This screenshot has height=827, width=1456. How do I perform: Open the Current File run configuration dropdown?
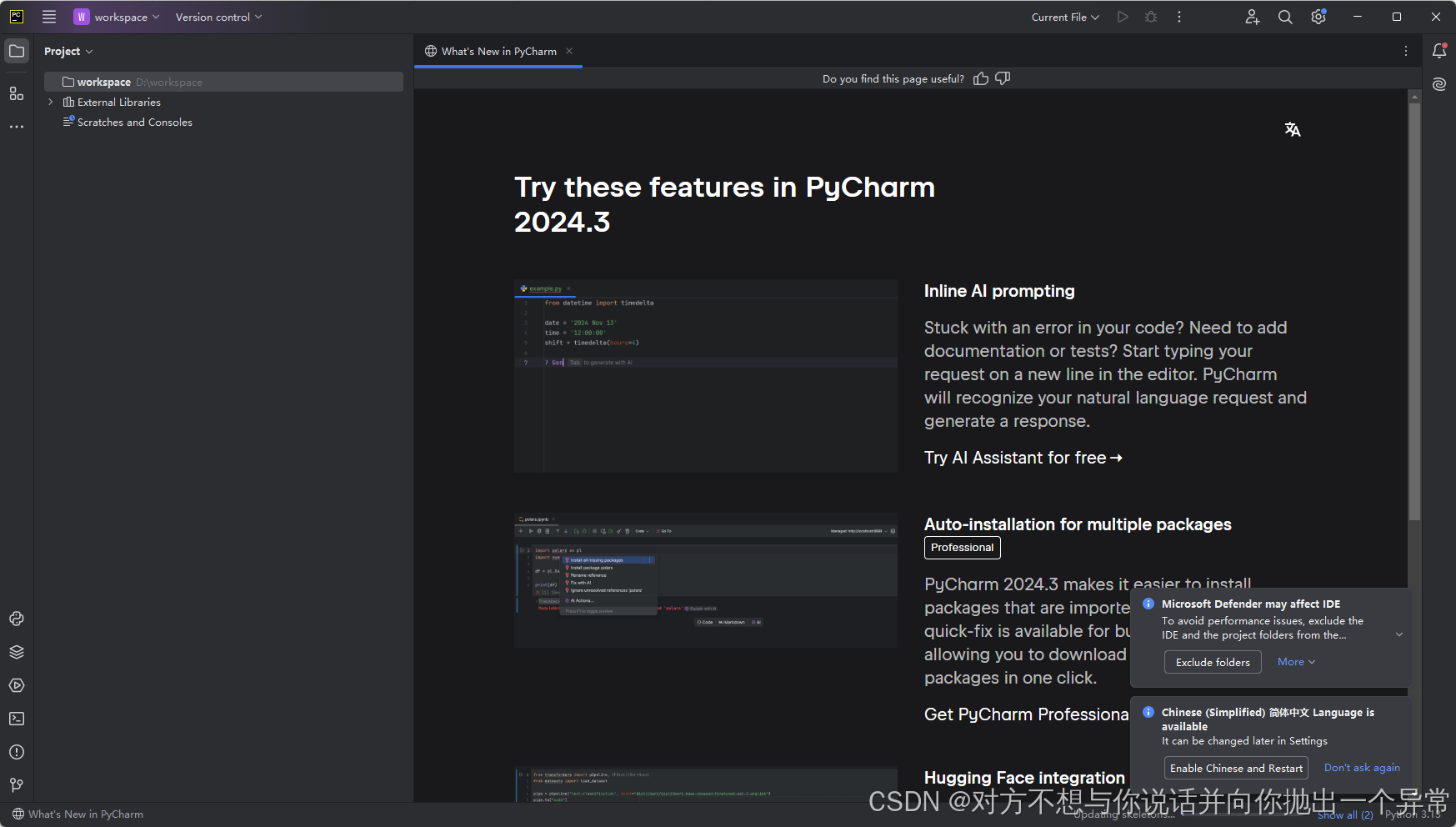(1065, 17)
